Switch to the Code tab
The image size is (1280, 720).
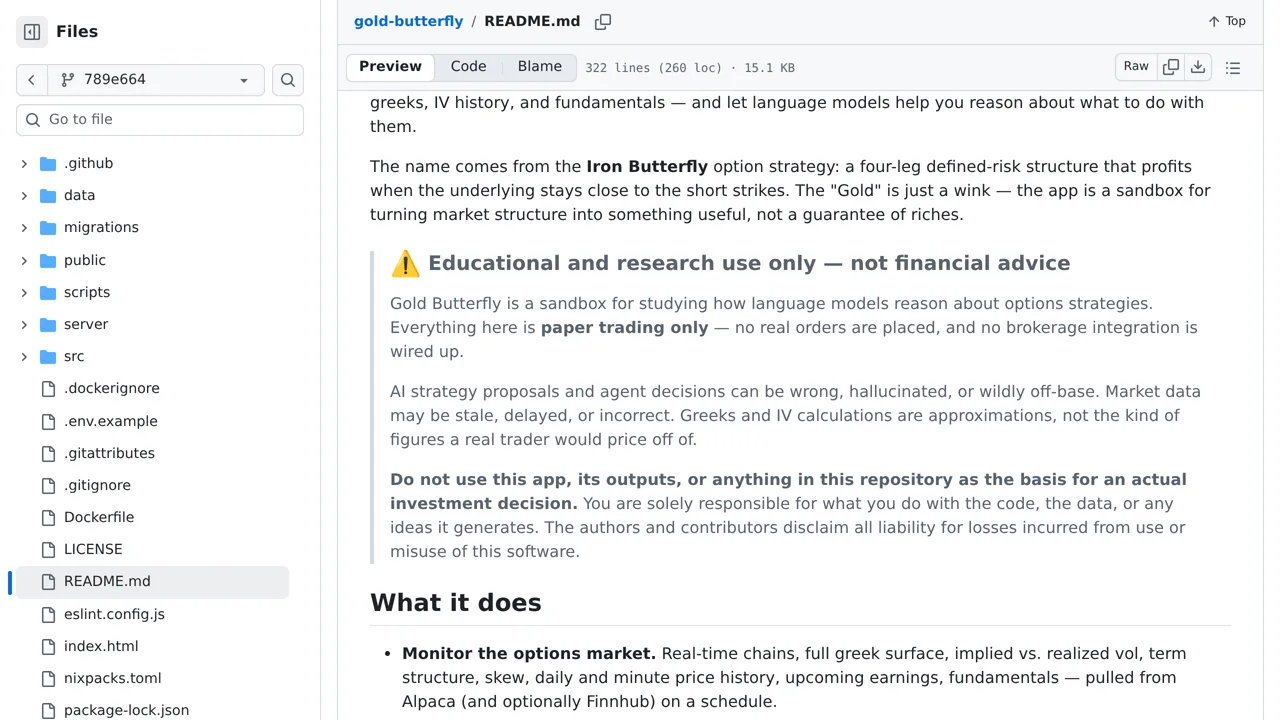tap(468, 67)
